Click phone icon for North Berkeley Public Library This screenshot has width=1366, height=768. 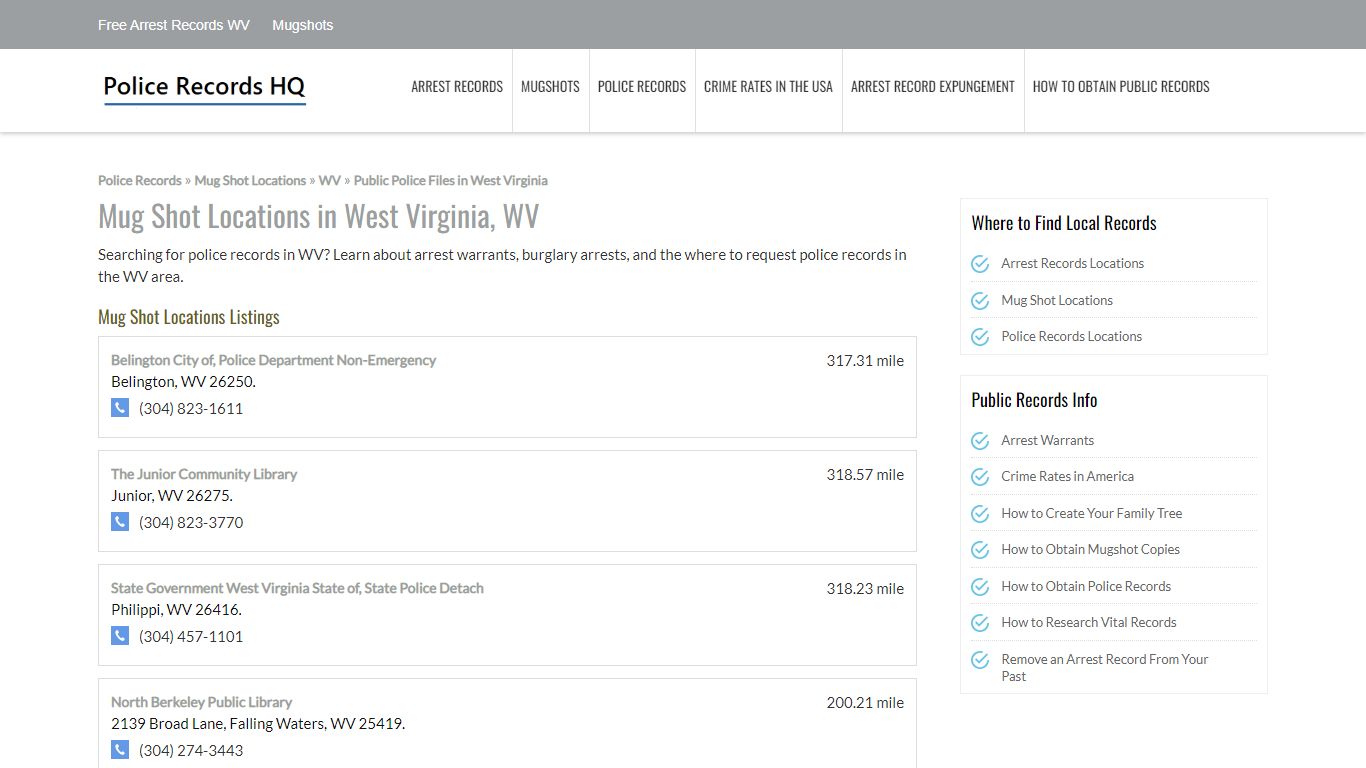pos(120,750)
